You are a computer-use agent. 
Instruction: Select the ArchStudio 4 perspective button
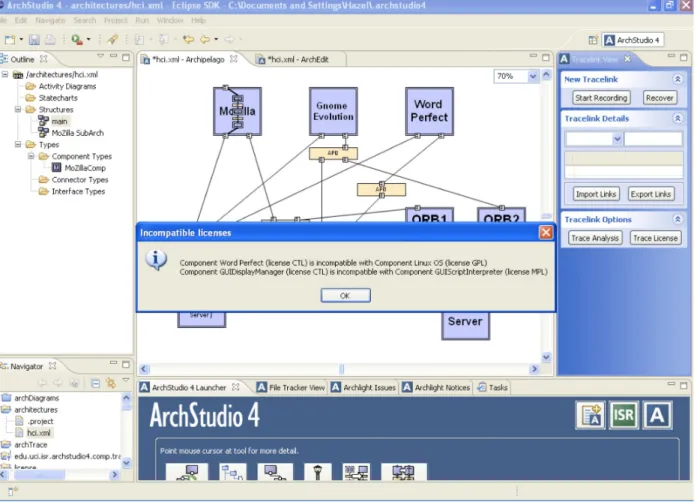(633, 40)
